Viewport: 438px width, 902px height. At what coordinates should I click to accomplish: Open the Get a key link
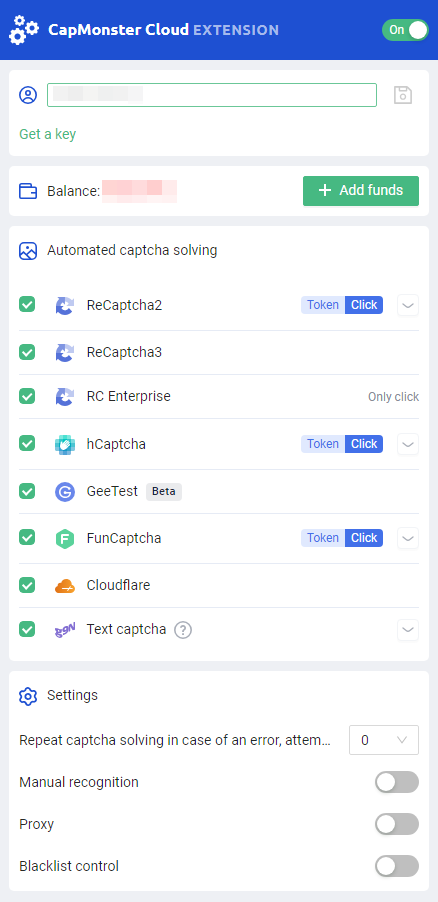coord(48,134)
